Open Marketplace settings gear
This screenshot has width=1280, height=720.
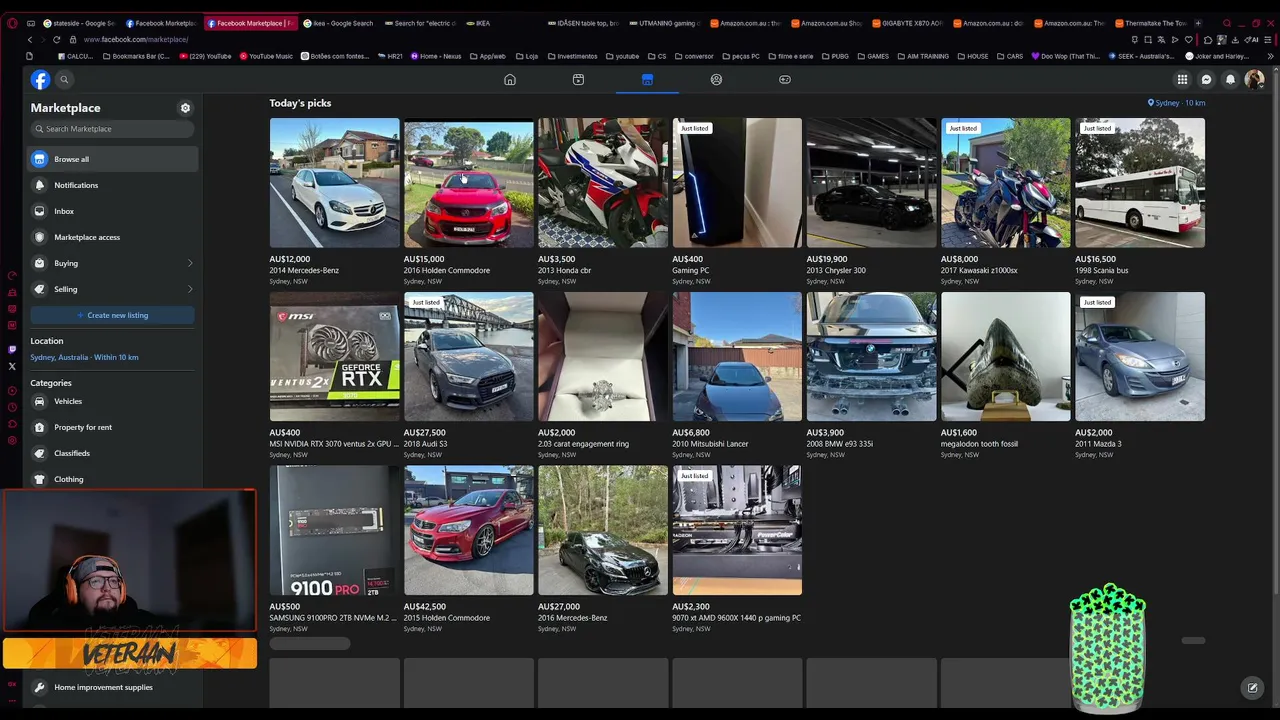185,108
